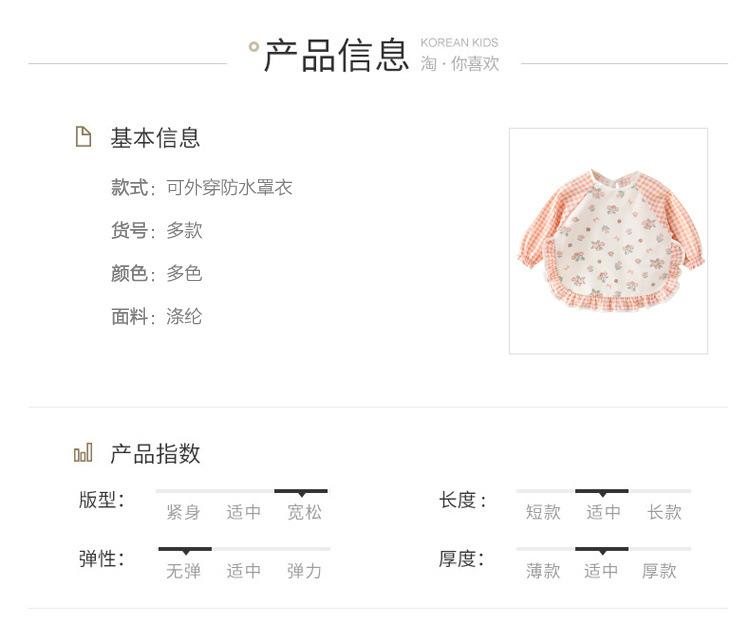The image size is (750, 636).
Task: Choose 短款 option in 长度 row
Action: pos(543,512)
